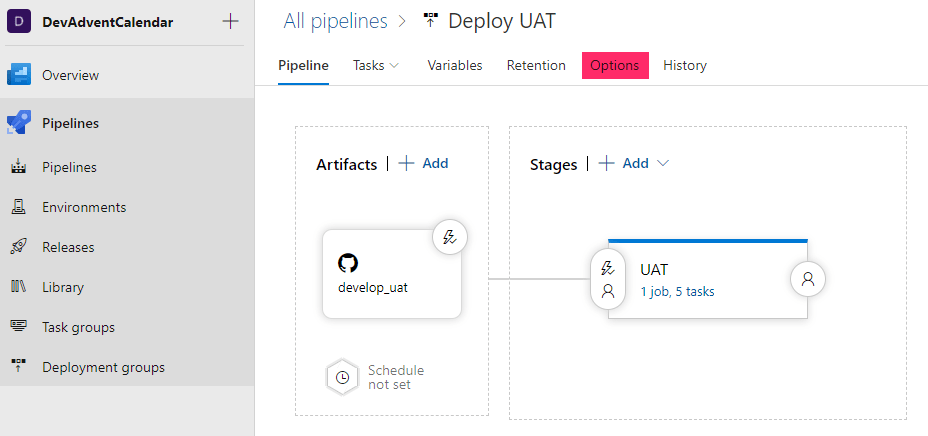Viewport: 928px width, 436px height.
Task: Click the Add artifact button
Action: coord(423,163)
